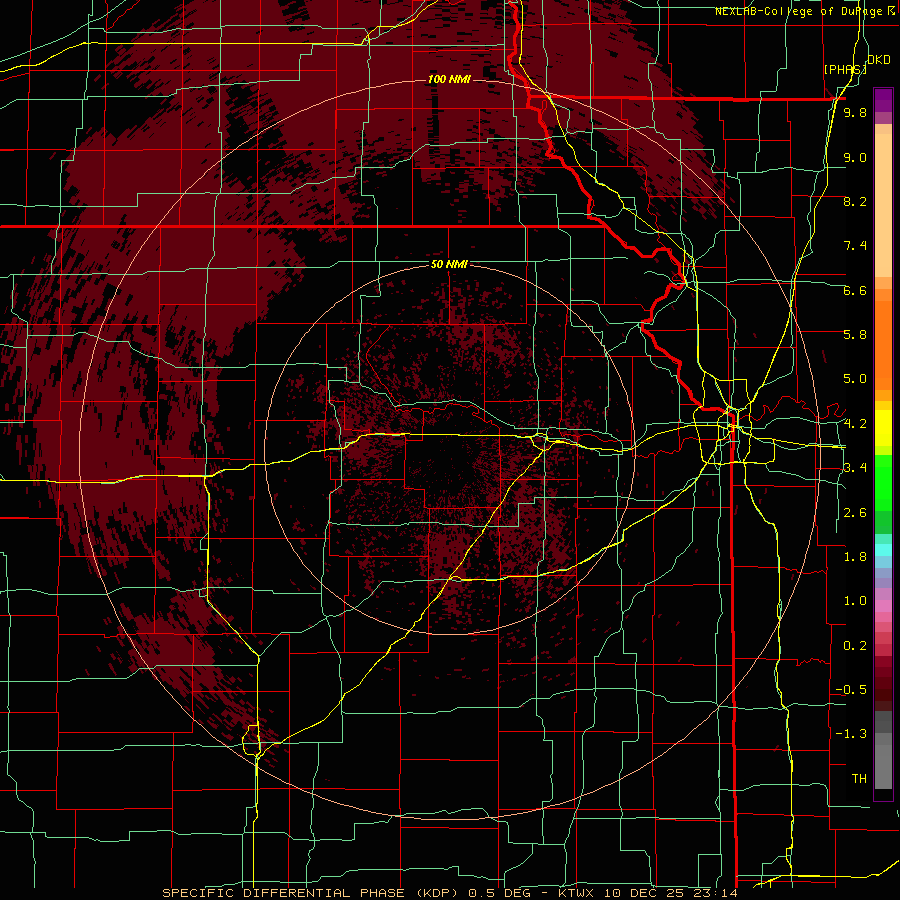Click the 1.8 value on the color scale
The height and width of the screenshot is (900, 900).
tap(855, 557)
